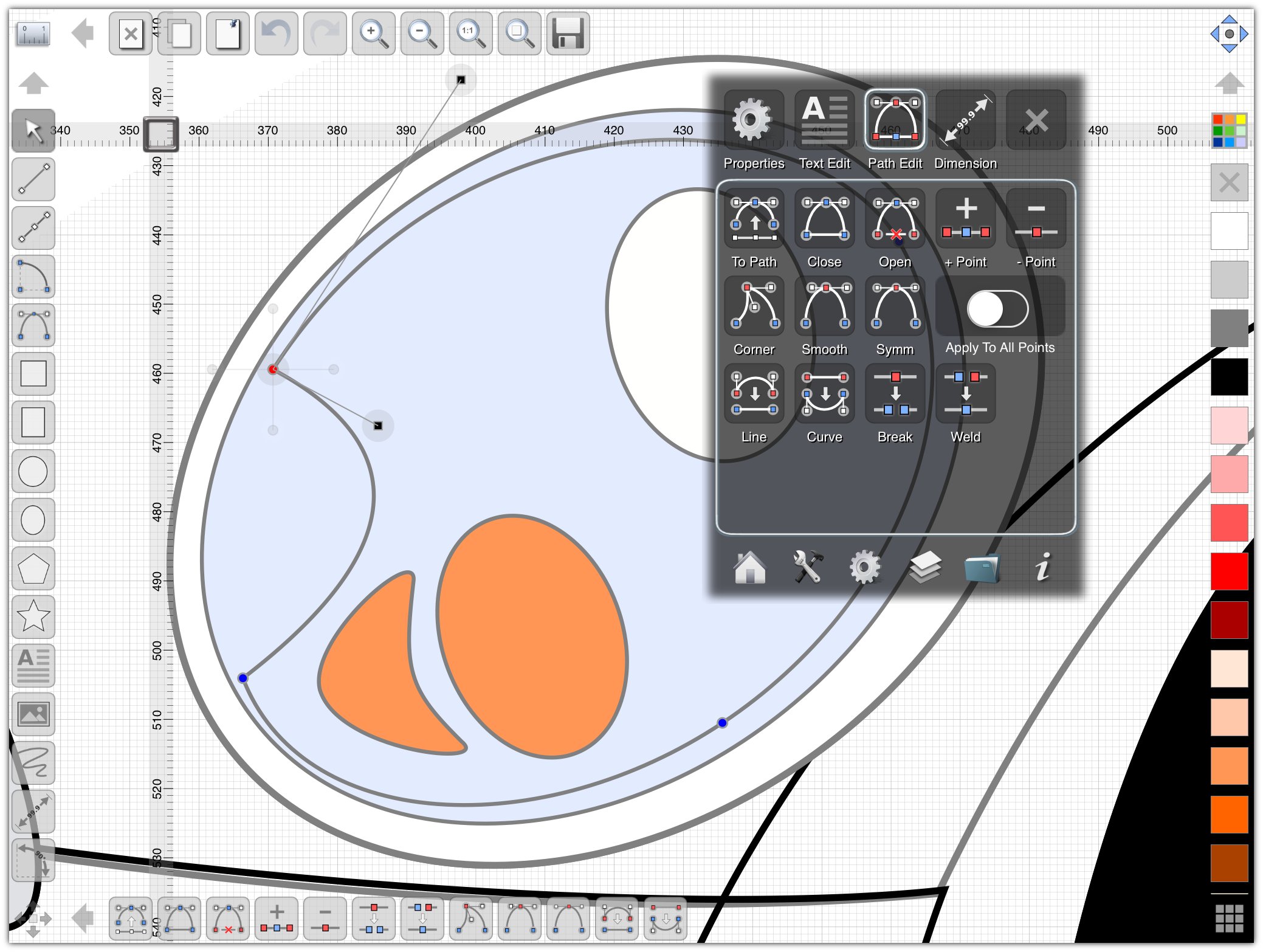Screen dimensions: 1263x952
Task: Open the Layers stack icon
Action: pyautogui.click(x=924, y=567)
